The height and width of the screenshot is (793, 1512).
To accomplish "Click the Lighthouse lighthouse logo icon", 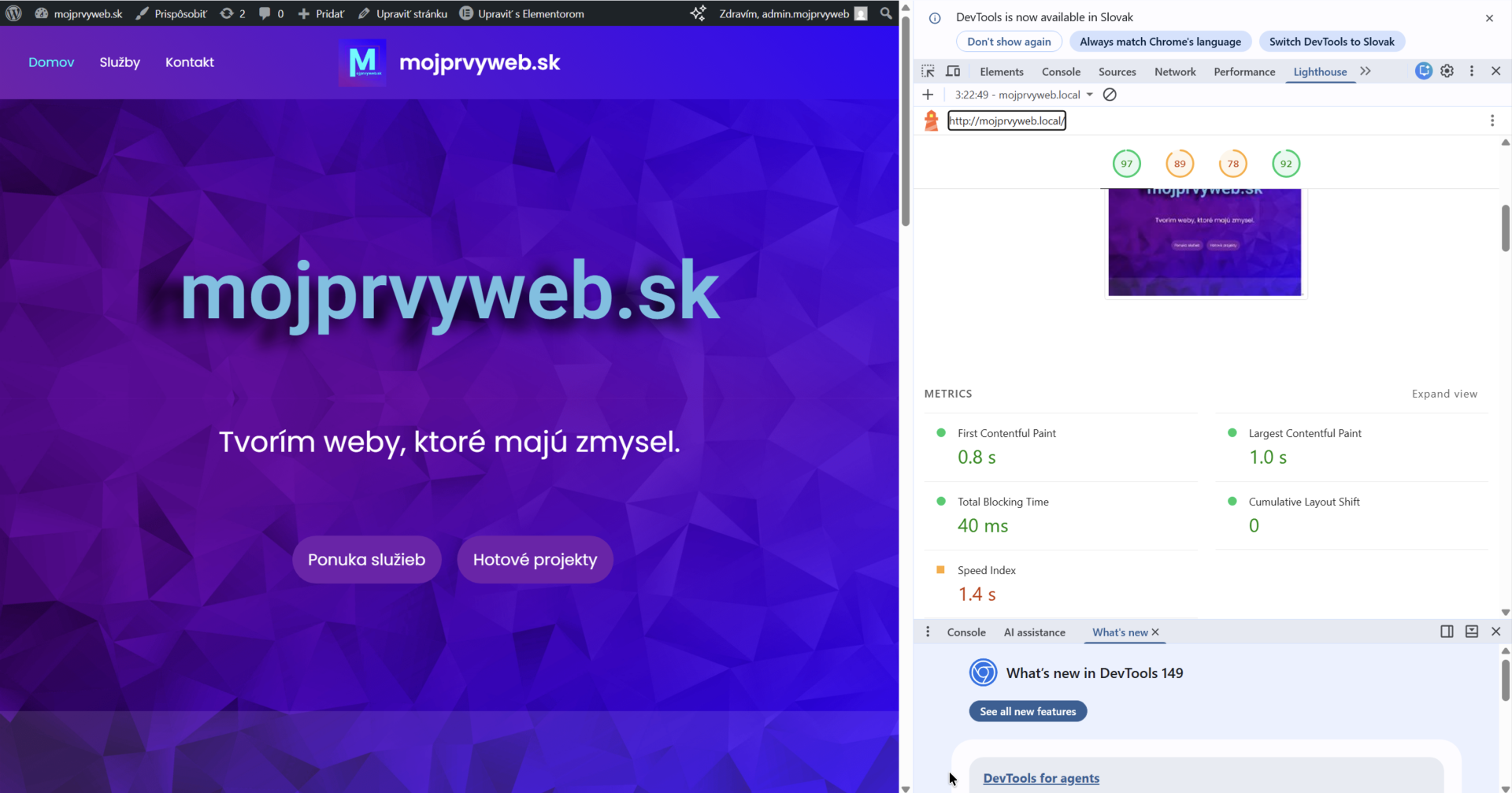I will pos(932,120).
